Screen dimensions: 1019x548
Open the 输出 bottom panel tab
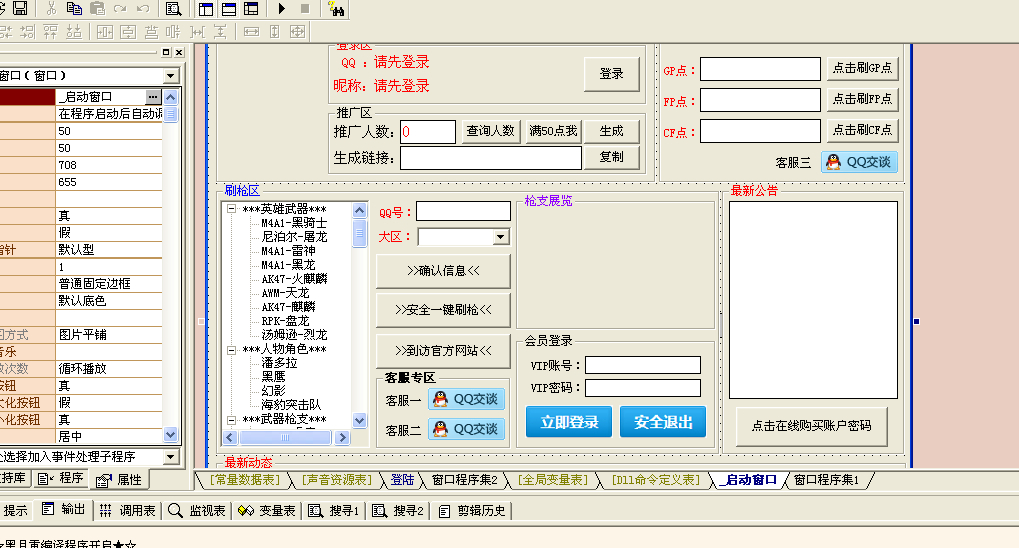[x=63, y=510]
